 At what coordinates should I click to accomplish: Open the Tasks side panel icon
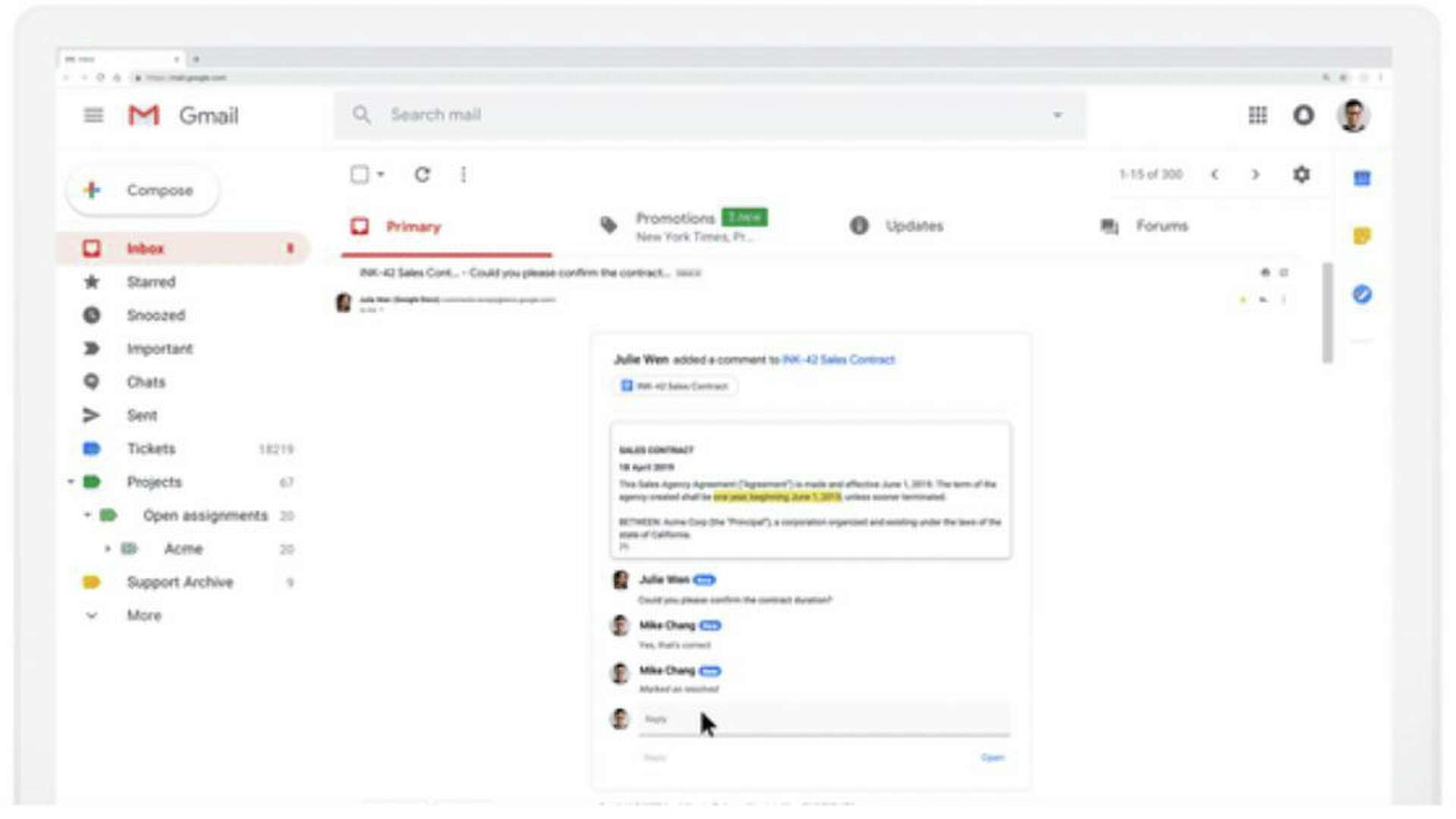pyautogui.click(x=1362, y=294)
